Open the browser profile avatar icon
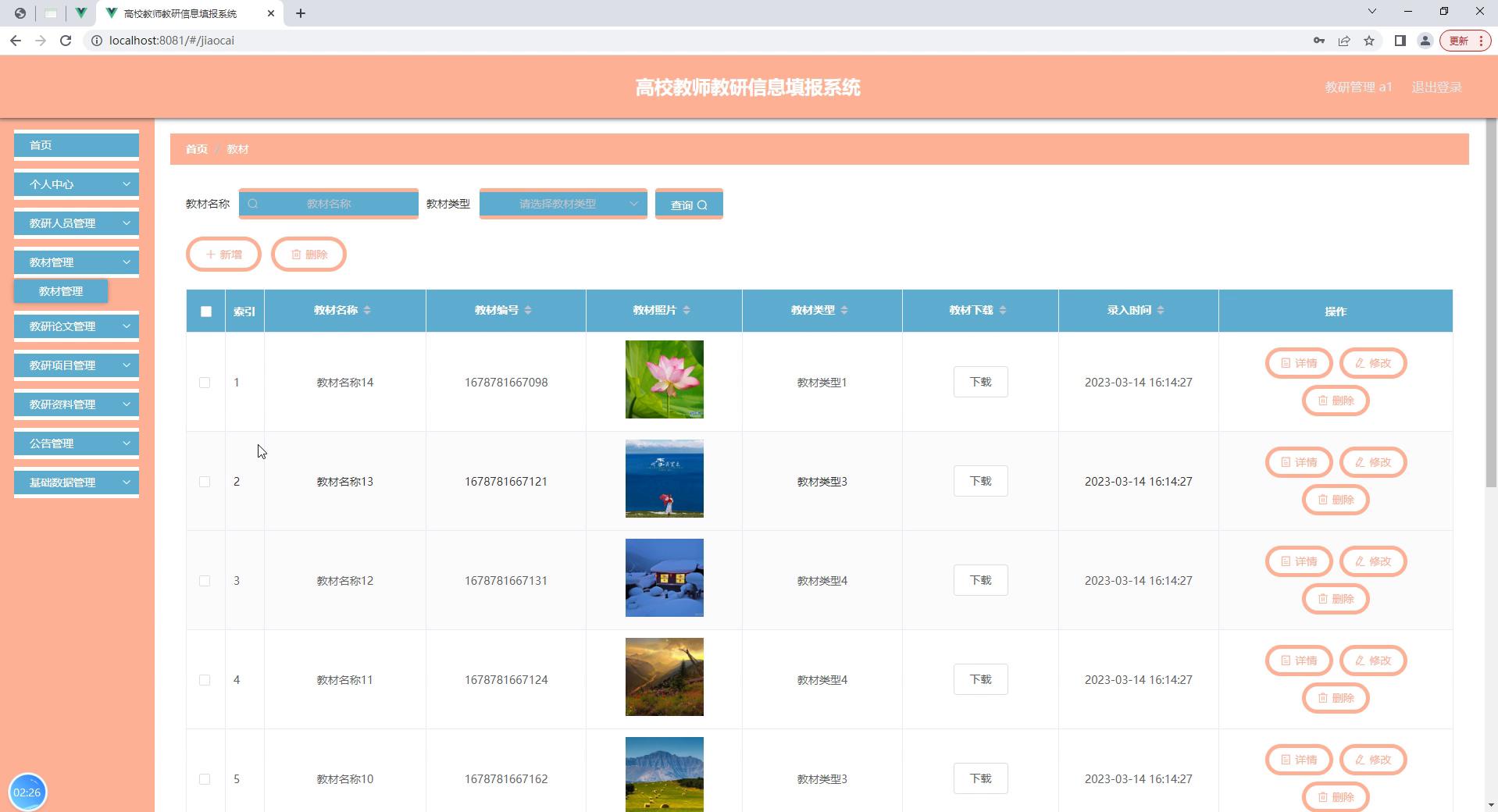Screen dimensions: 1498x812 (1425, 41)
